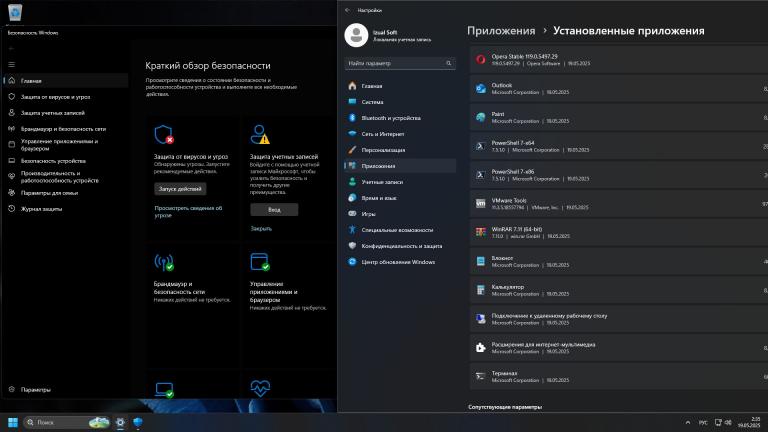The height and width of the screenshot is (432, 768).
Task: Open Просмотреть сведения об угрозе link
Action: (188, 212)
